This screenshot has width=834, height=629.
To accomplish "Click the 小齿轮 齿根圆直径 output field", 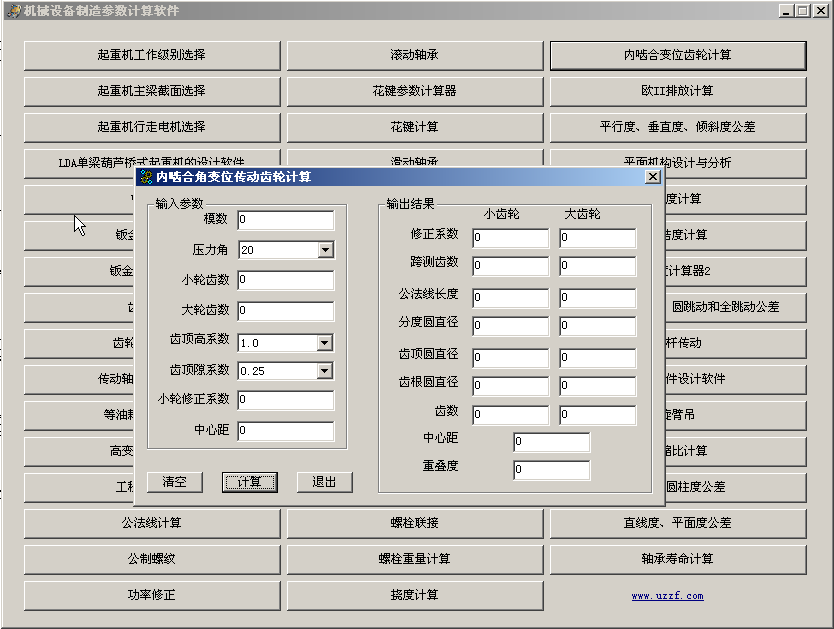I will point(511,386).
